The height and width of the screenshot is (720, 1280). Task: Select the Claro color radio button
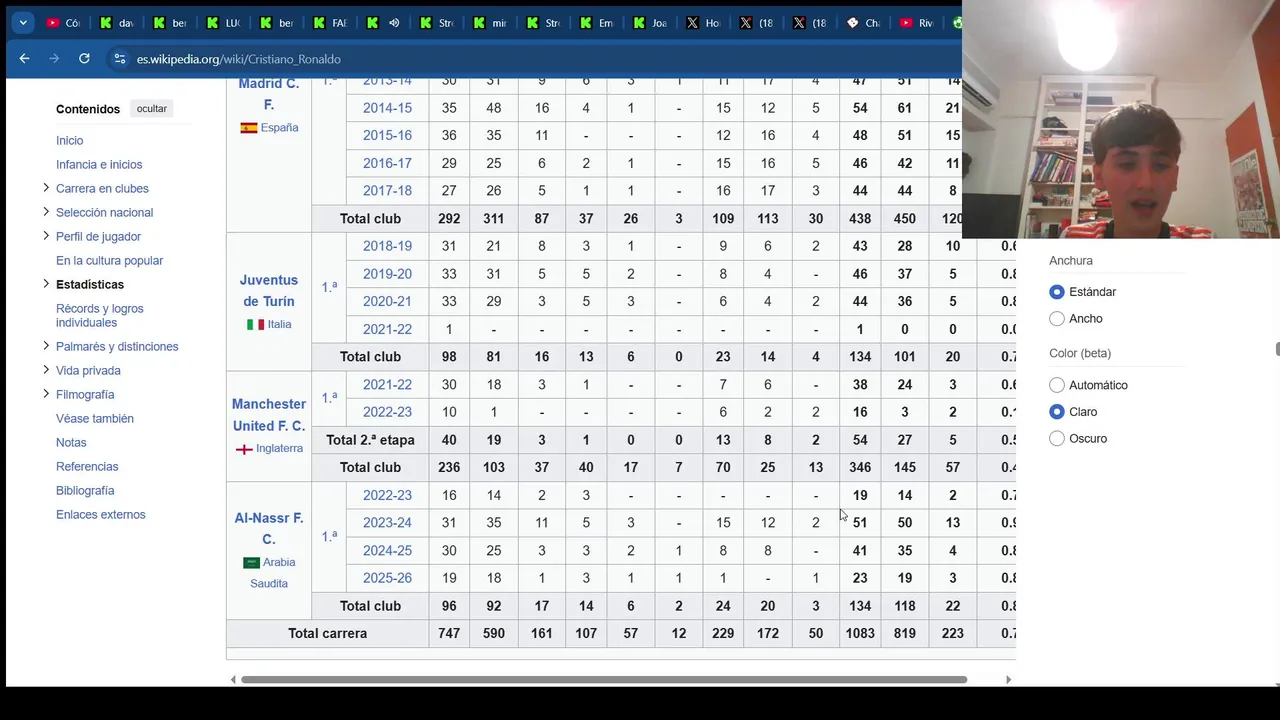click(1057, 412)
